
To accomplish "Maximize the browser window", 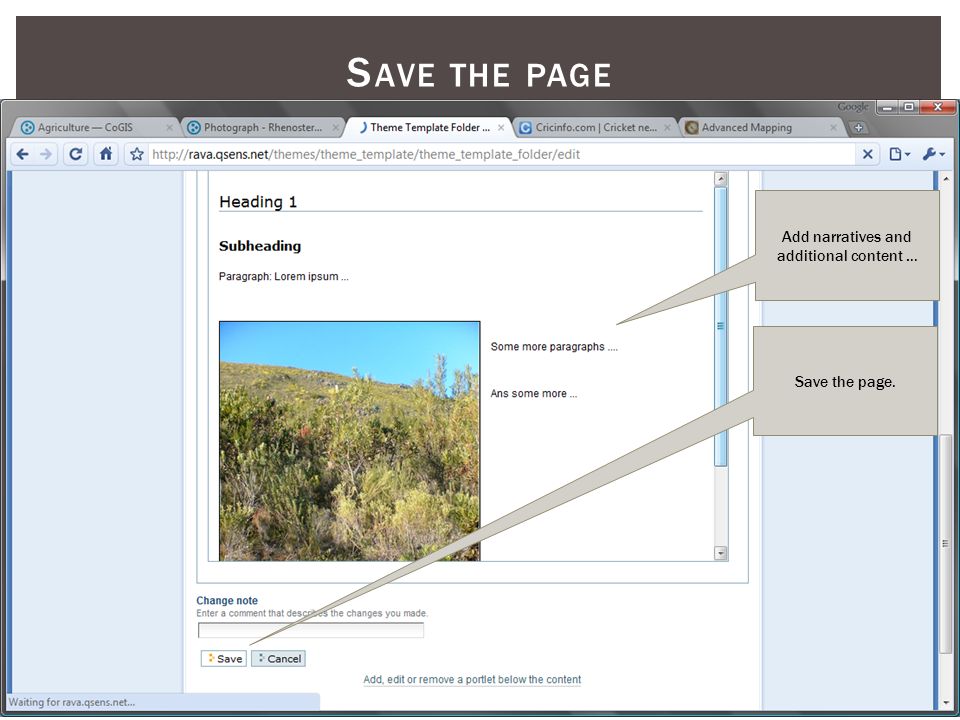I will 909,107.
